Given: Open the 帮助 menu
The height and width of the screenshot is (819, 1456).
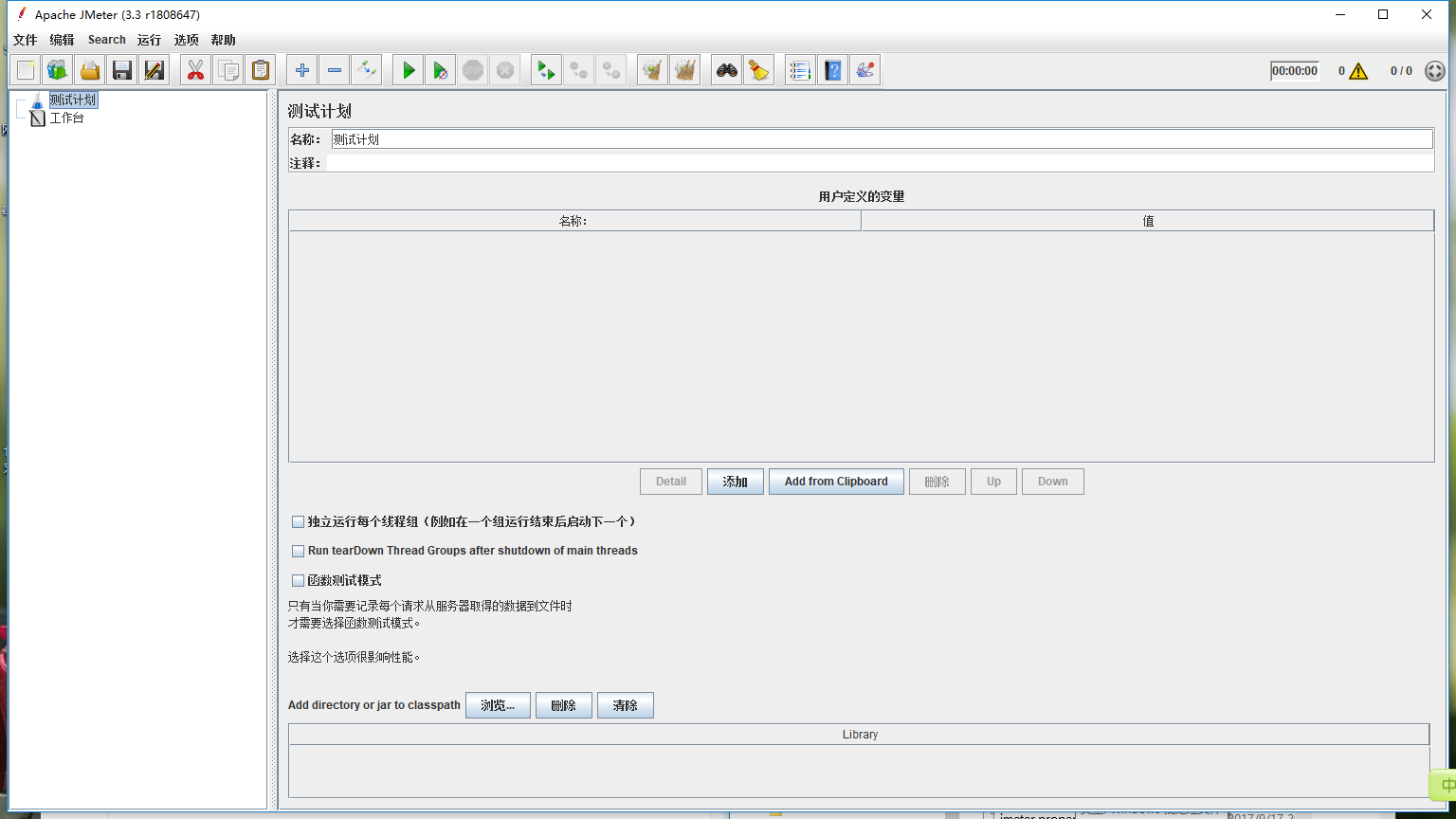Looking at the screenshot, I should coord(224,40).
